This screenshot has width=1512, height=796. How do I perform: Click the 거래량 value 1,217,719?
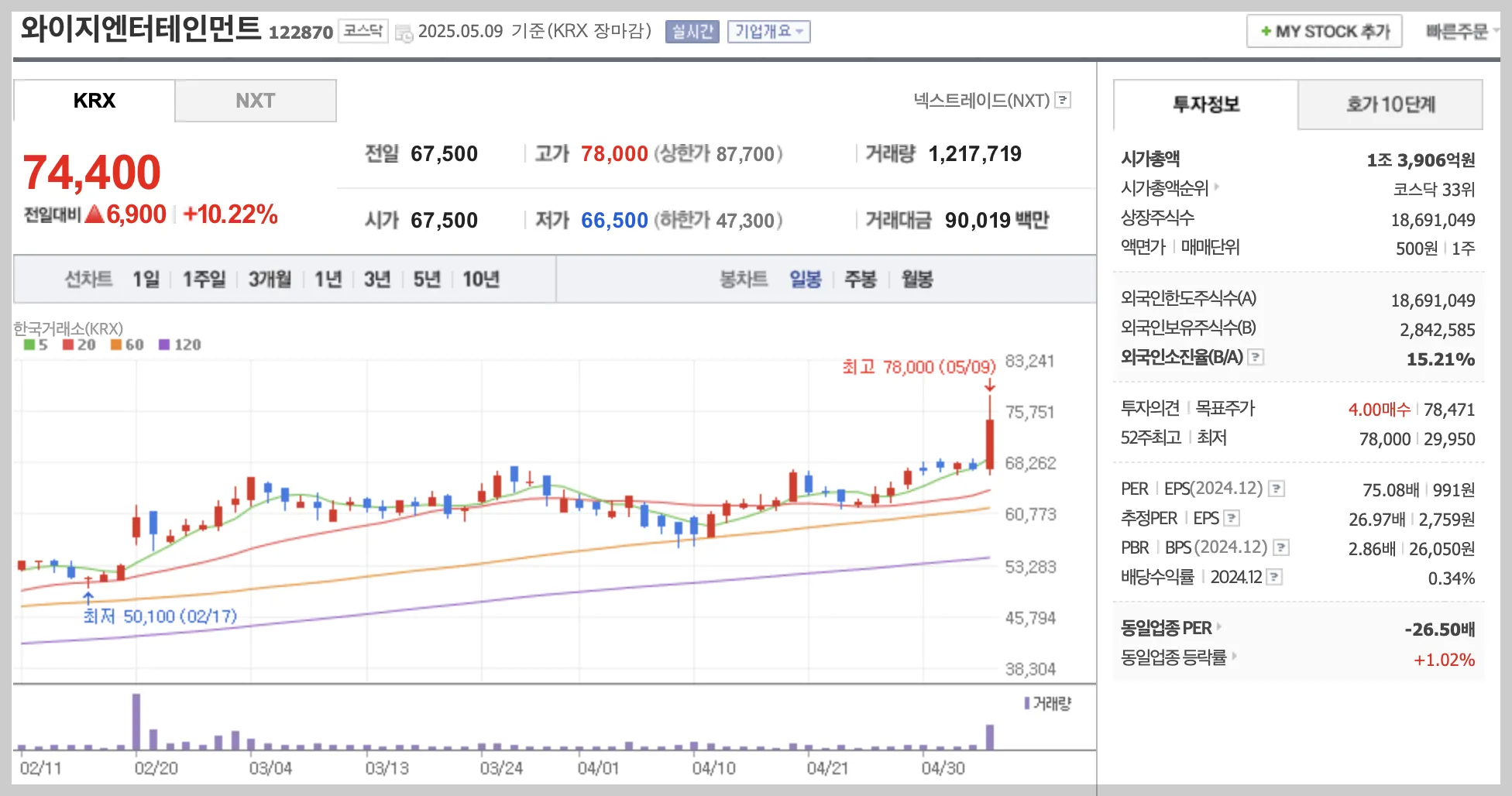click(974, 154)
